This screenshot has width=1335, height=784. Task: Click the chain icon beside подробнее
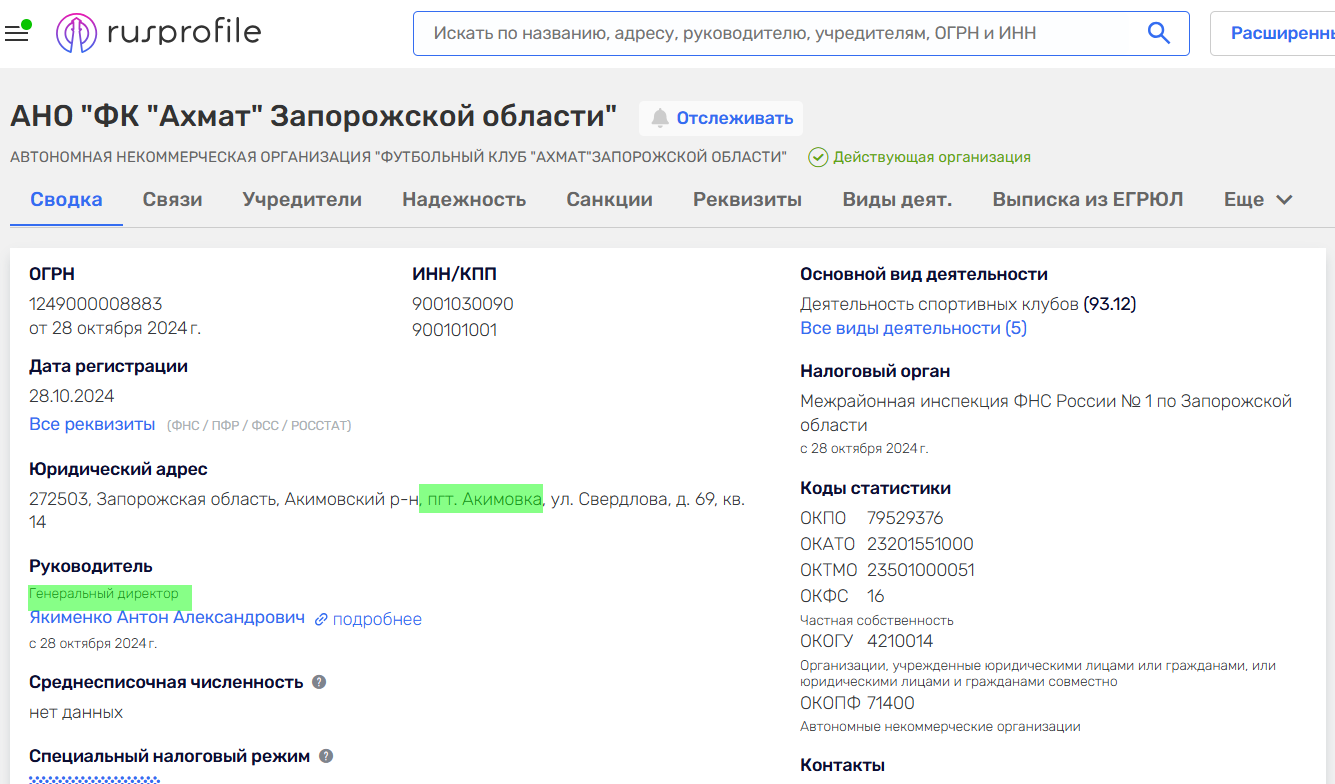point(321,620)
